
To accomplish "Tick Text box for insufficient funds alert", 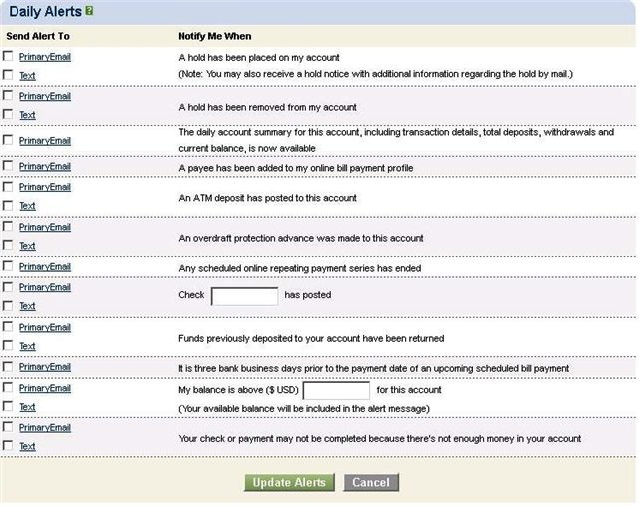I will point(8,447).
